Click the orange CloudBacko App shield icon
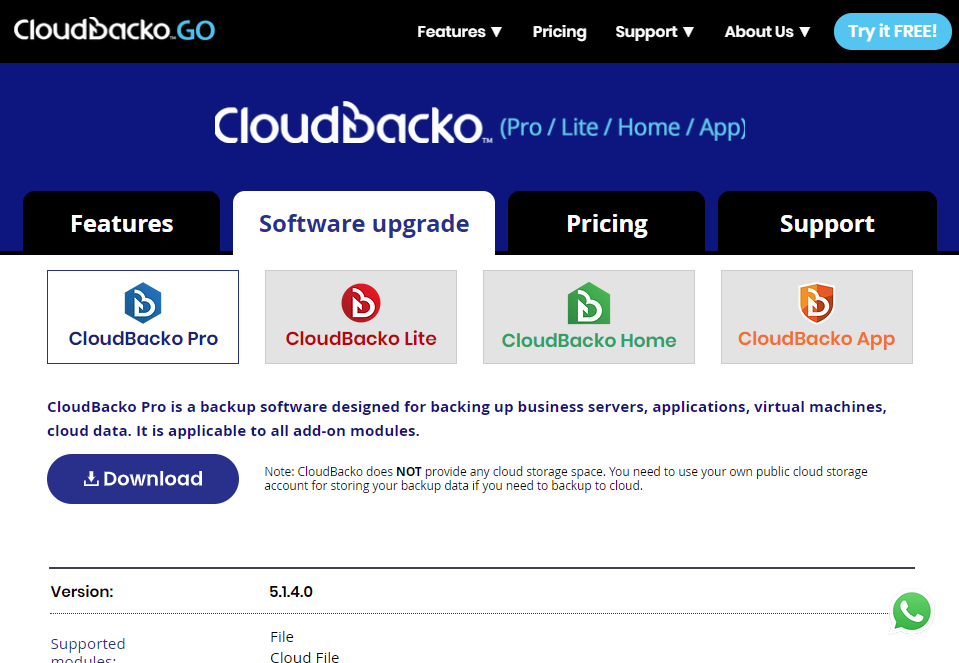 tap(816, 303)
